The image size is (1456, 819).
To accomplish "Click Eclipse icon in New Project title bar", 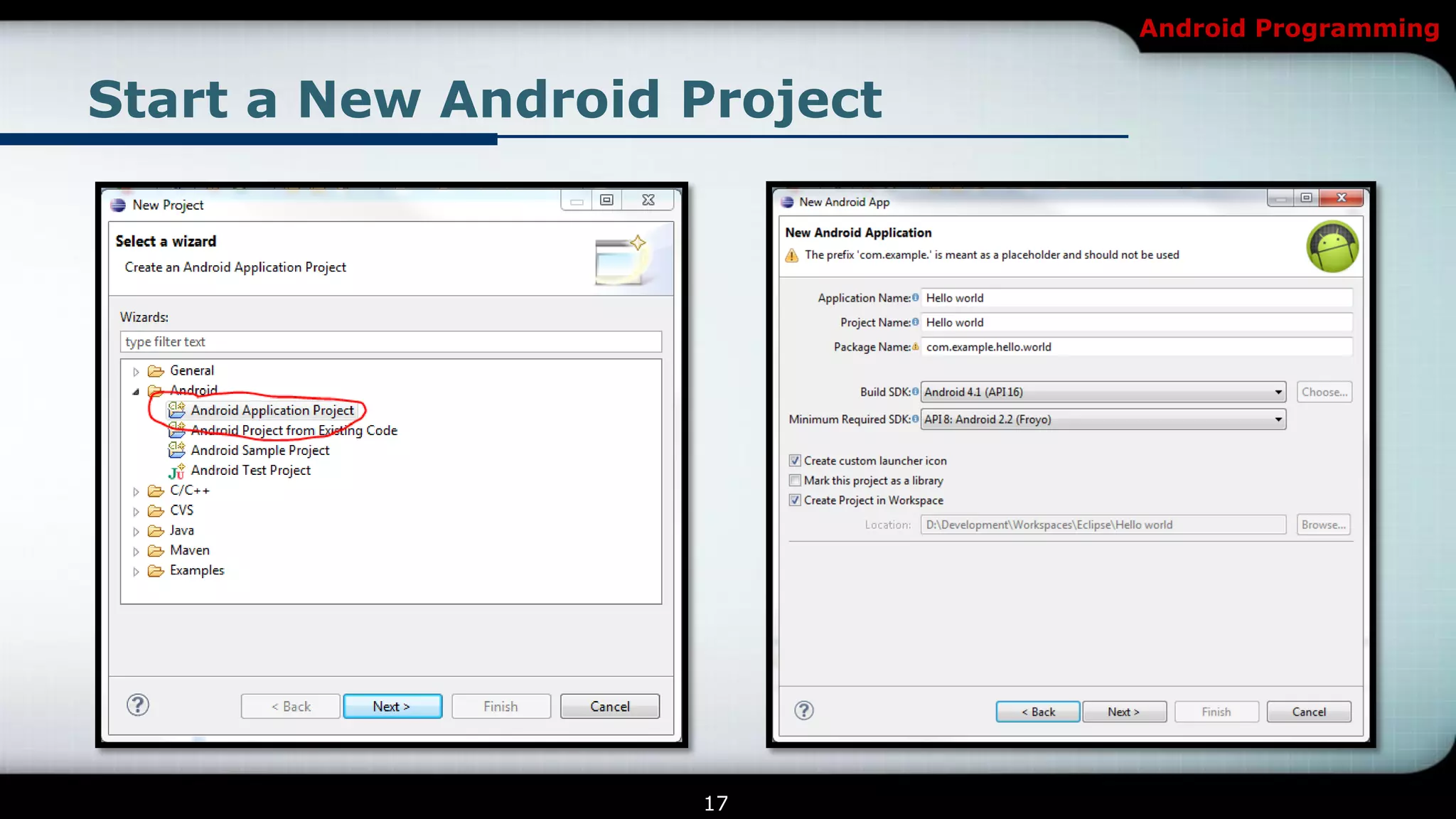I will [x=118, y=205].
